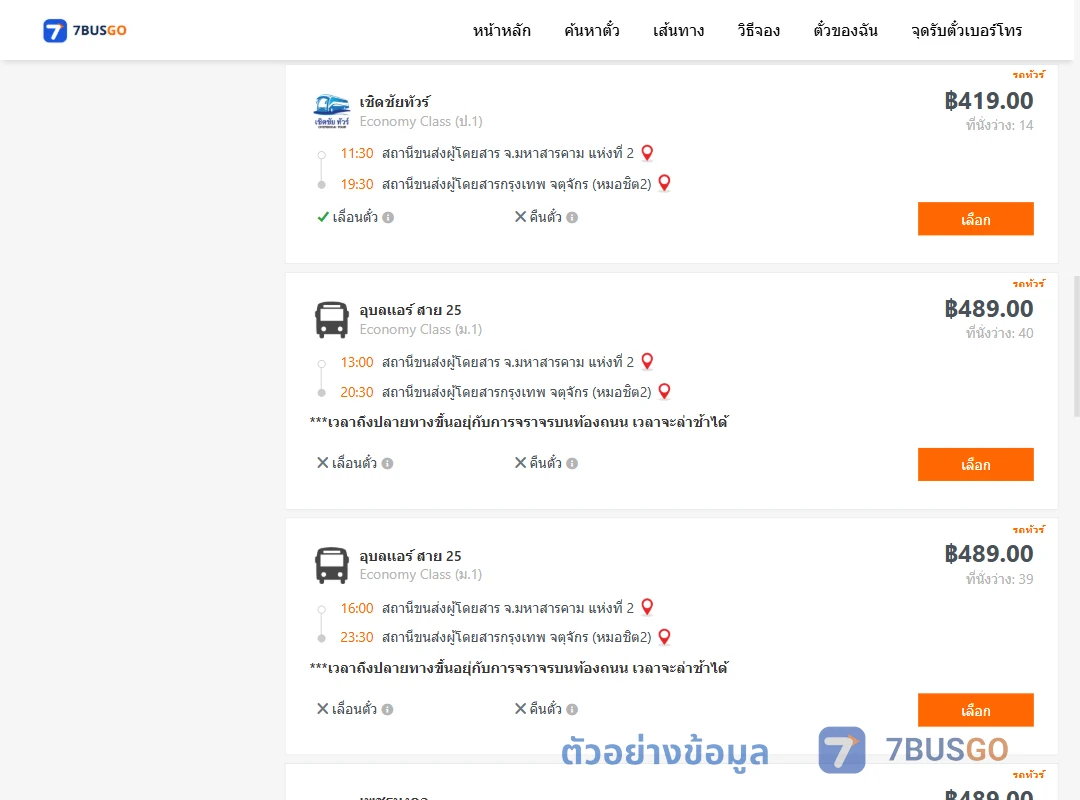
Task: Select the 16:00 อุบลแอร์ trip with เลือก
Action: [x=975, y=710]
